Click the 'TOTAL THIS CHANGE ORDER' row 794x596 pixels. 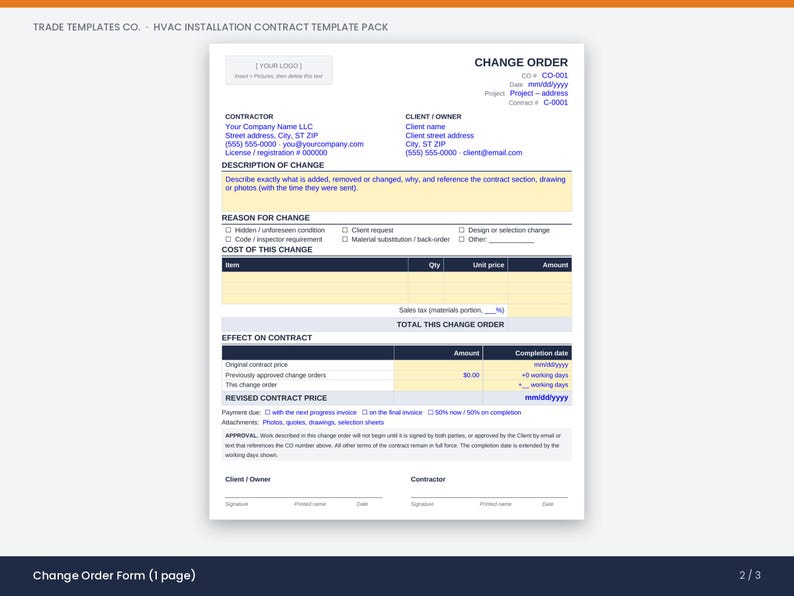396,324
